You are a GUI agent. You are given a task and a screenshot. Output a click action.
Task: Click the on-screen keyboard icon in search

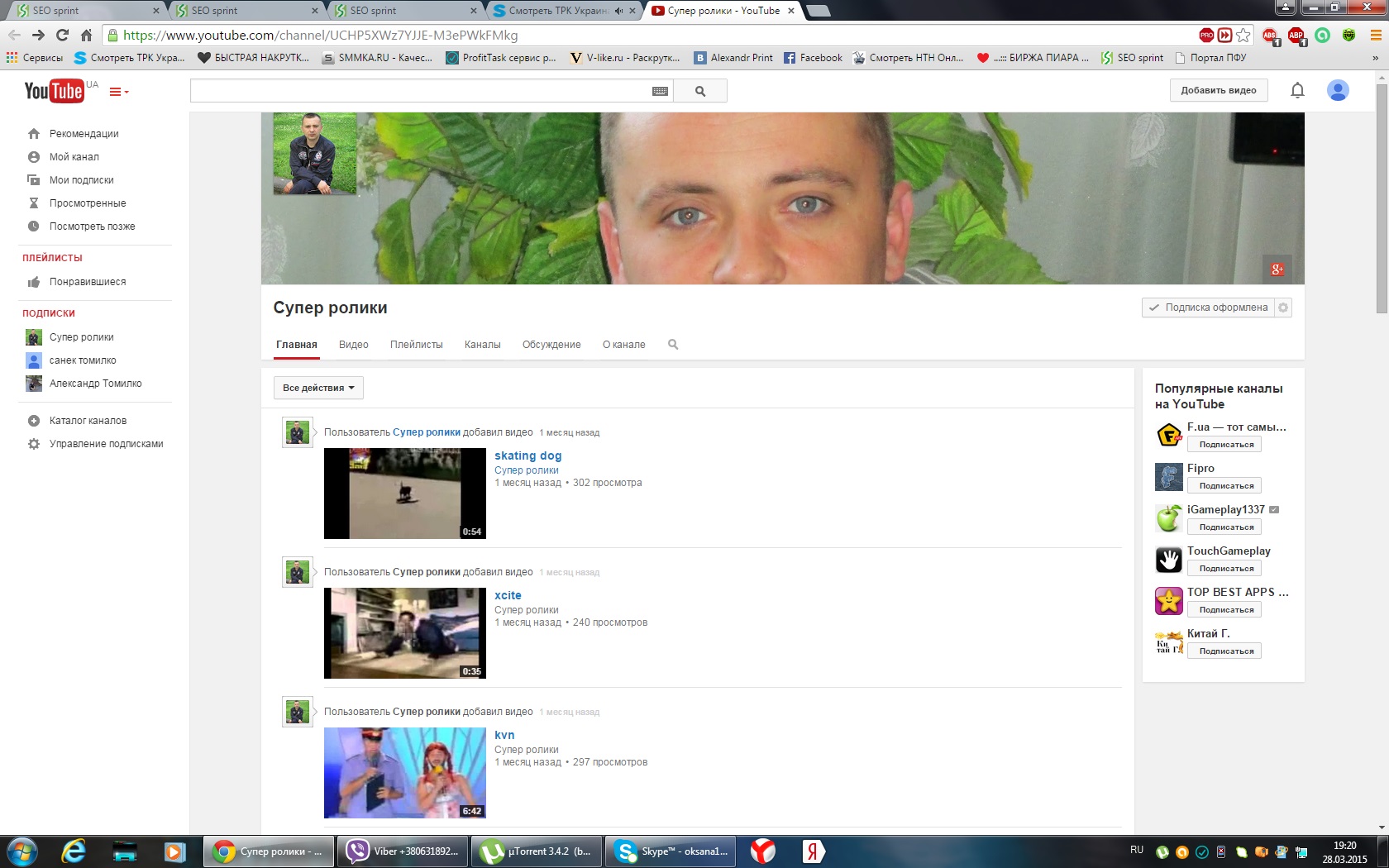(660, 91)
